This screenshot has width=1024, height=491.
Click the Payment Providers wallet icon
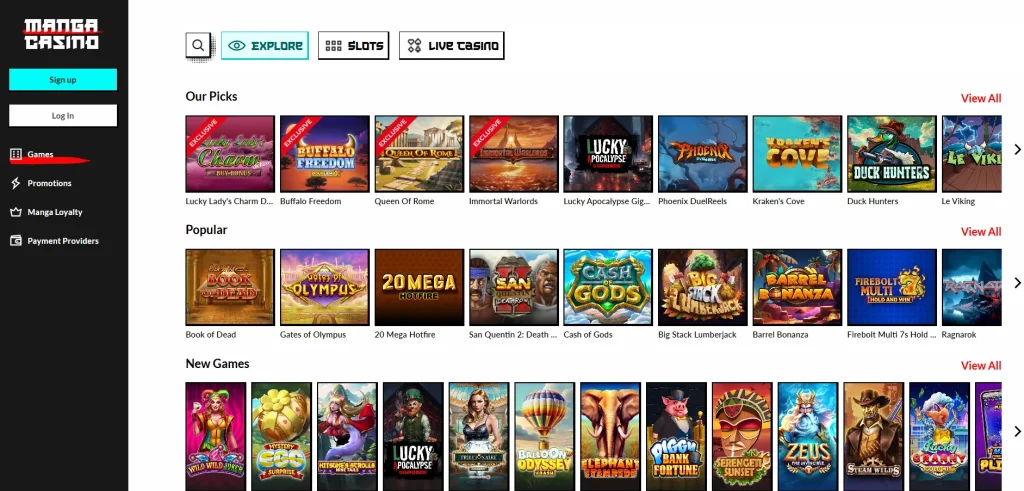coord(16,241)
